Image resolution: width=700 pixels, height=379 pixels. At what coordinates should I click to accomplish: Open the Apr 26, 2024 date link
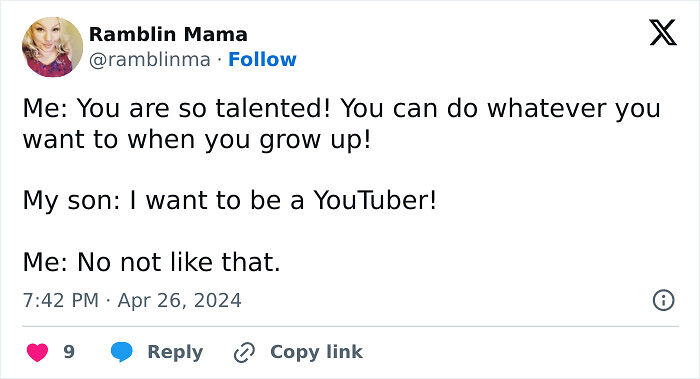[x=179, y=300]
